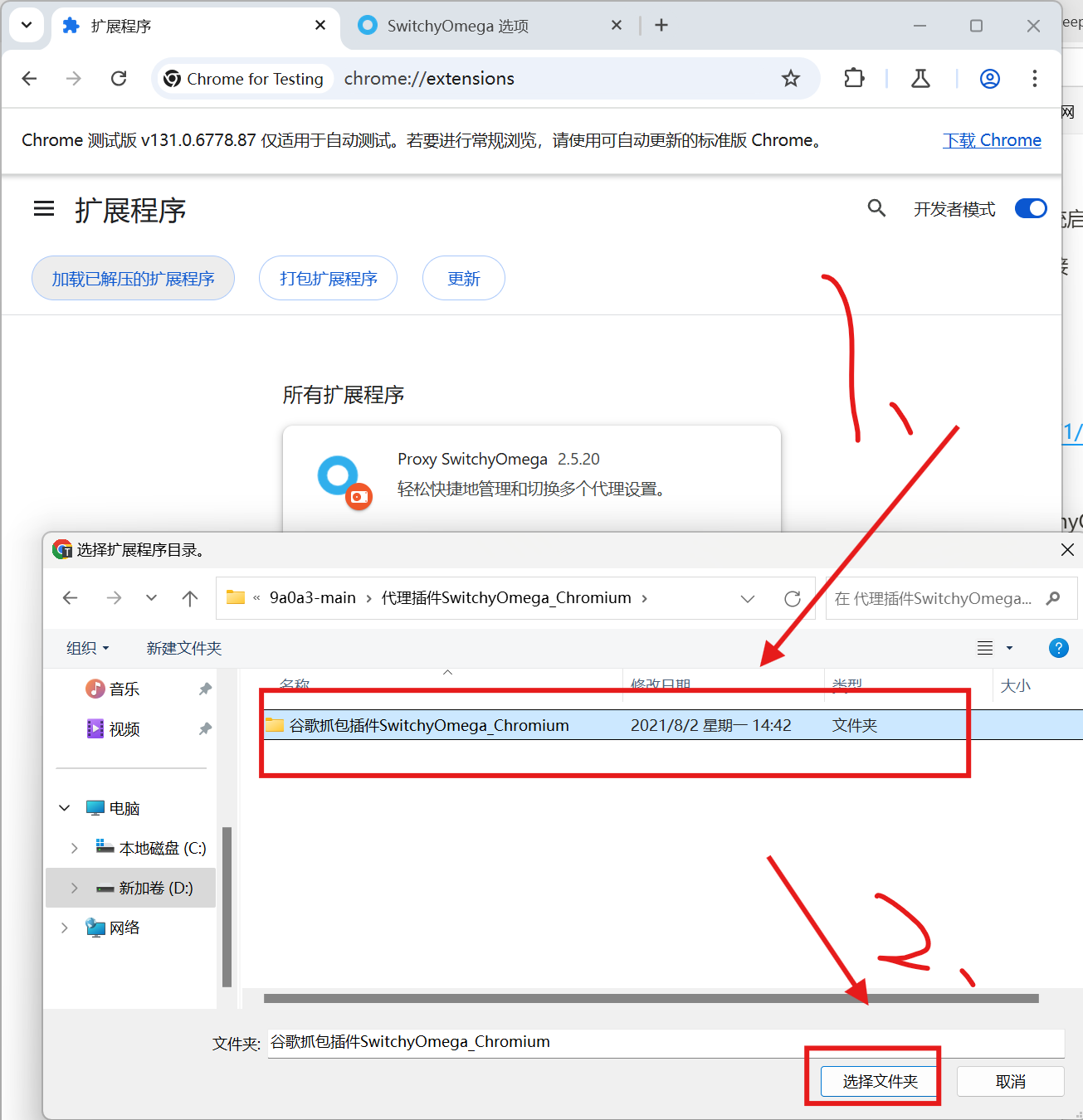This screenshot has height=1120, width=1083.
Task: Follow the 下载 Chrome link
Action: [992, 140]
